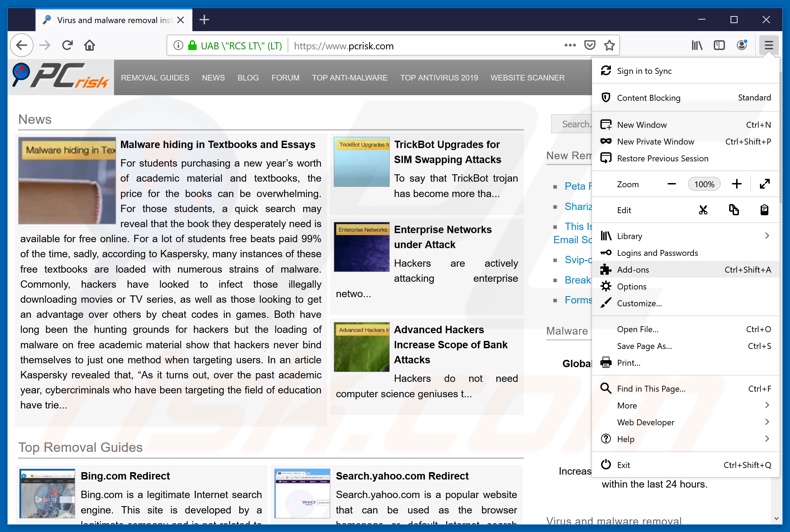Open REMOVAL GUIDES nav link
The image size is (790, 532).
tap(155, 78)
